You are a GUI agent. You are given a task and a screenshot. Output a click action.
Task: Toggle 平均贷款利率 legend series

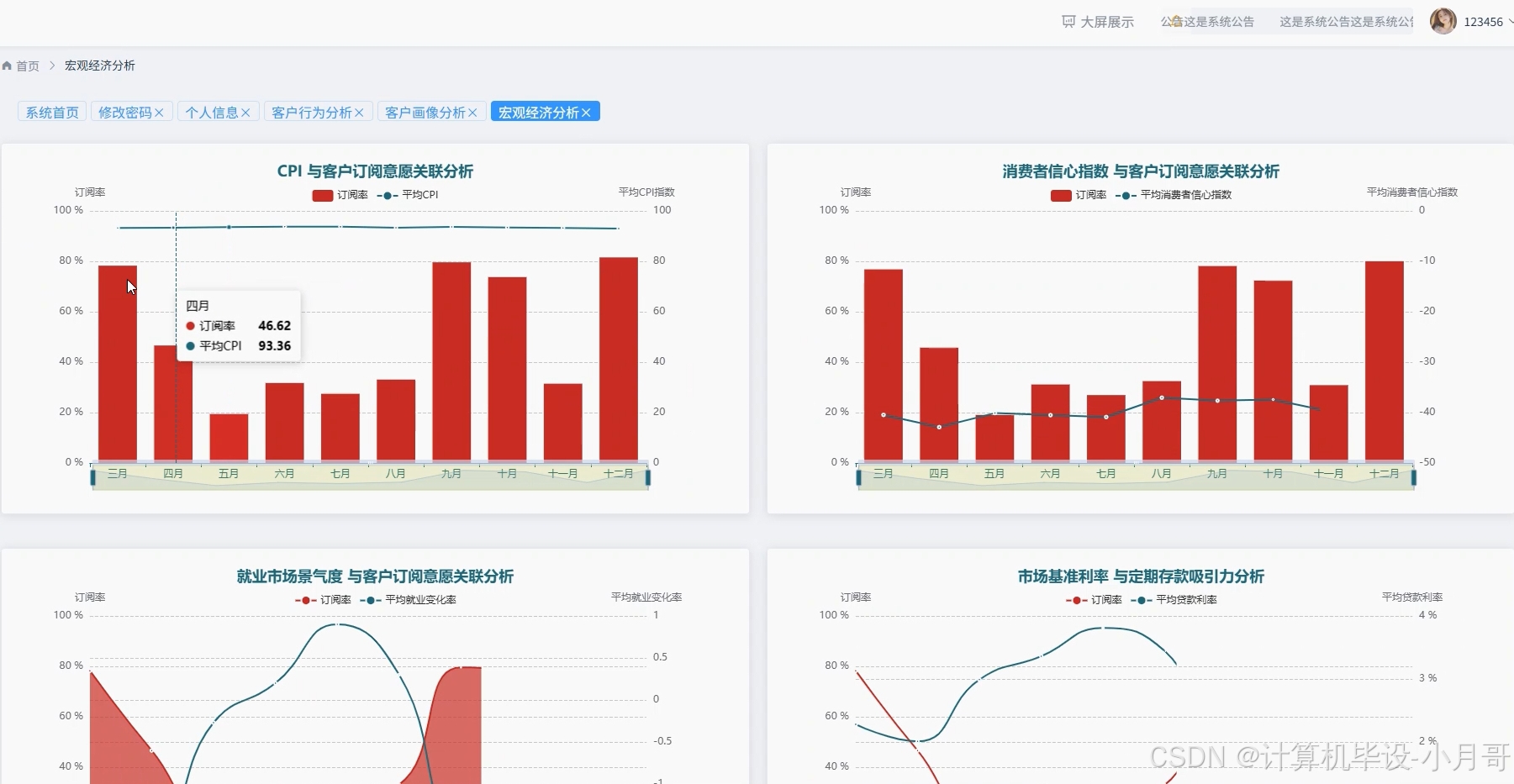(x=1174, y=600)
